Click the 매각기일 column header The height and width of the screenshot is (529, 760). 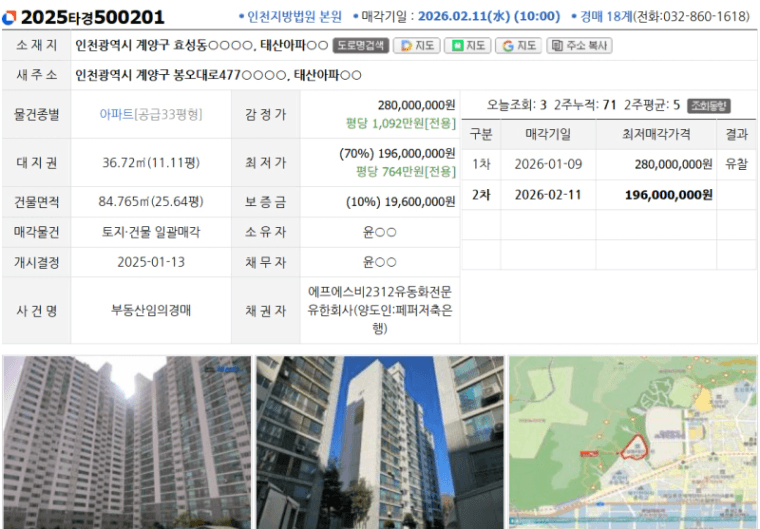548,135
